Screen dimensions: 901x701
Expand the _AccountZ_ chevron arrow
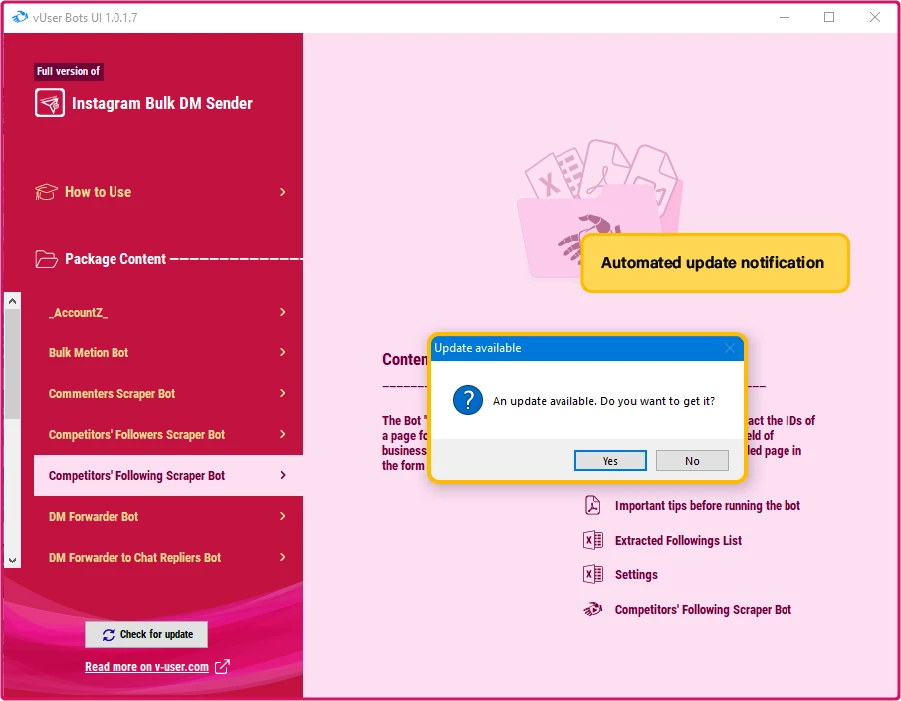(283, 312)
